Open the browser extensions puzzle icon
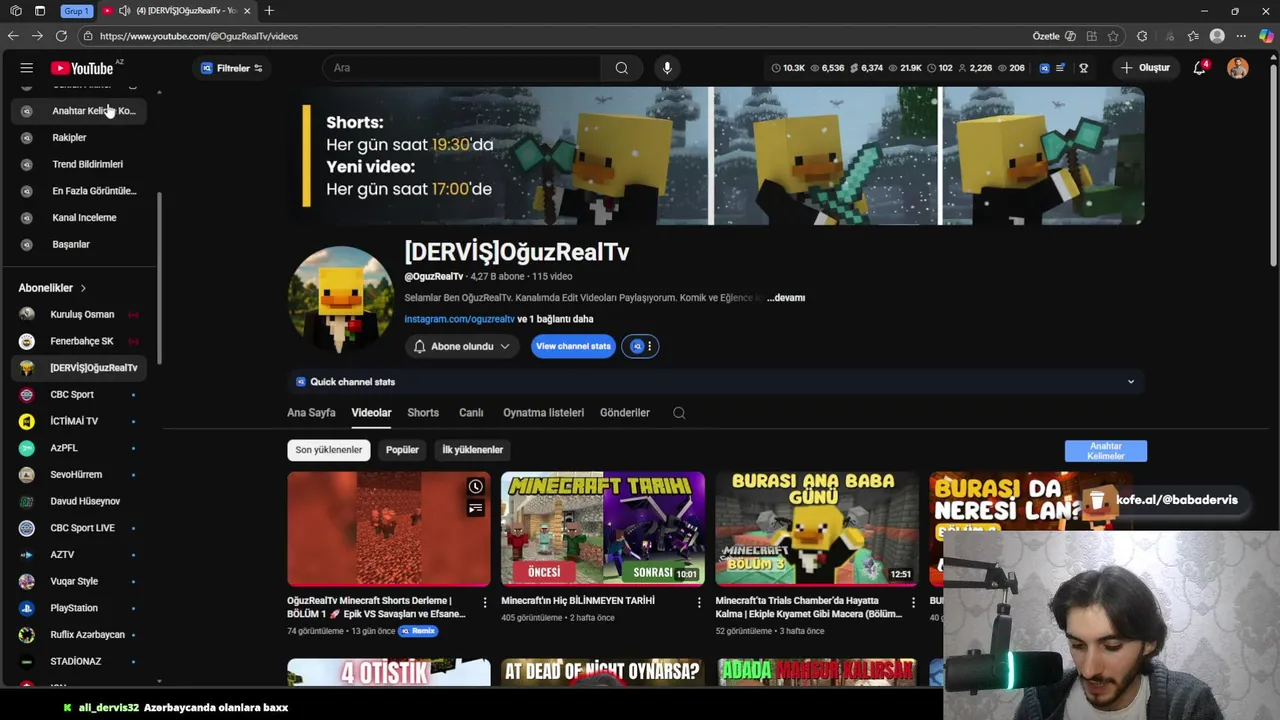The height and width of the screenshot is (720, 1280). pyautogui.click(x=1142, y=36)
